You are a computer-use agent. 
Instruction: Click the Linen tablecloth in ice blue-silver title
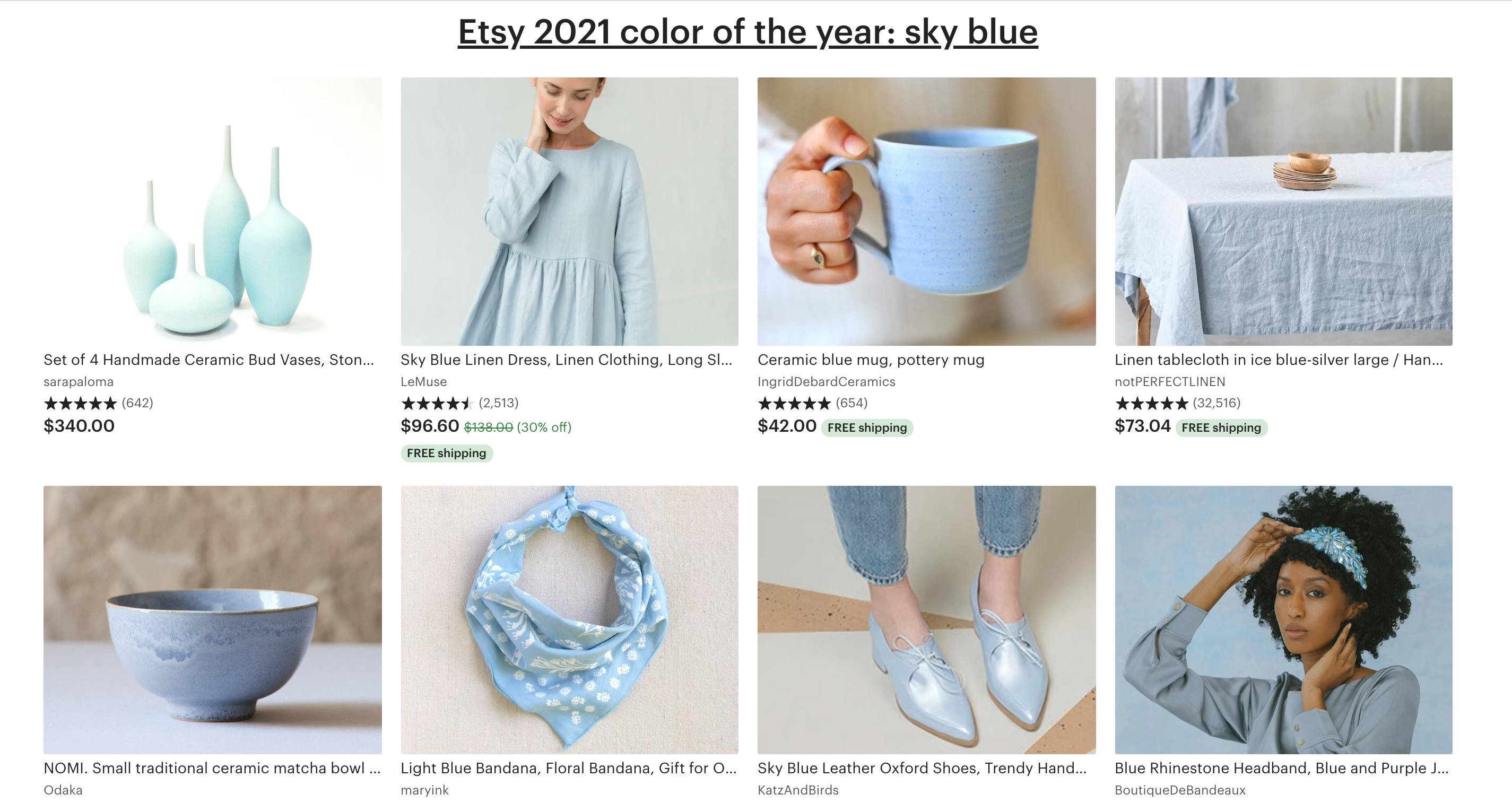point(1278,360)
